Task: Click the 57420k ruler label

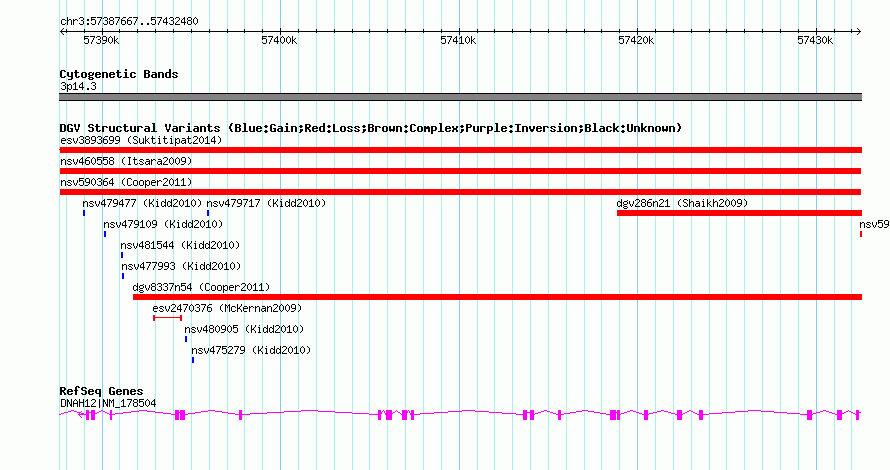Action: pos(636,40)
